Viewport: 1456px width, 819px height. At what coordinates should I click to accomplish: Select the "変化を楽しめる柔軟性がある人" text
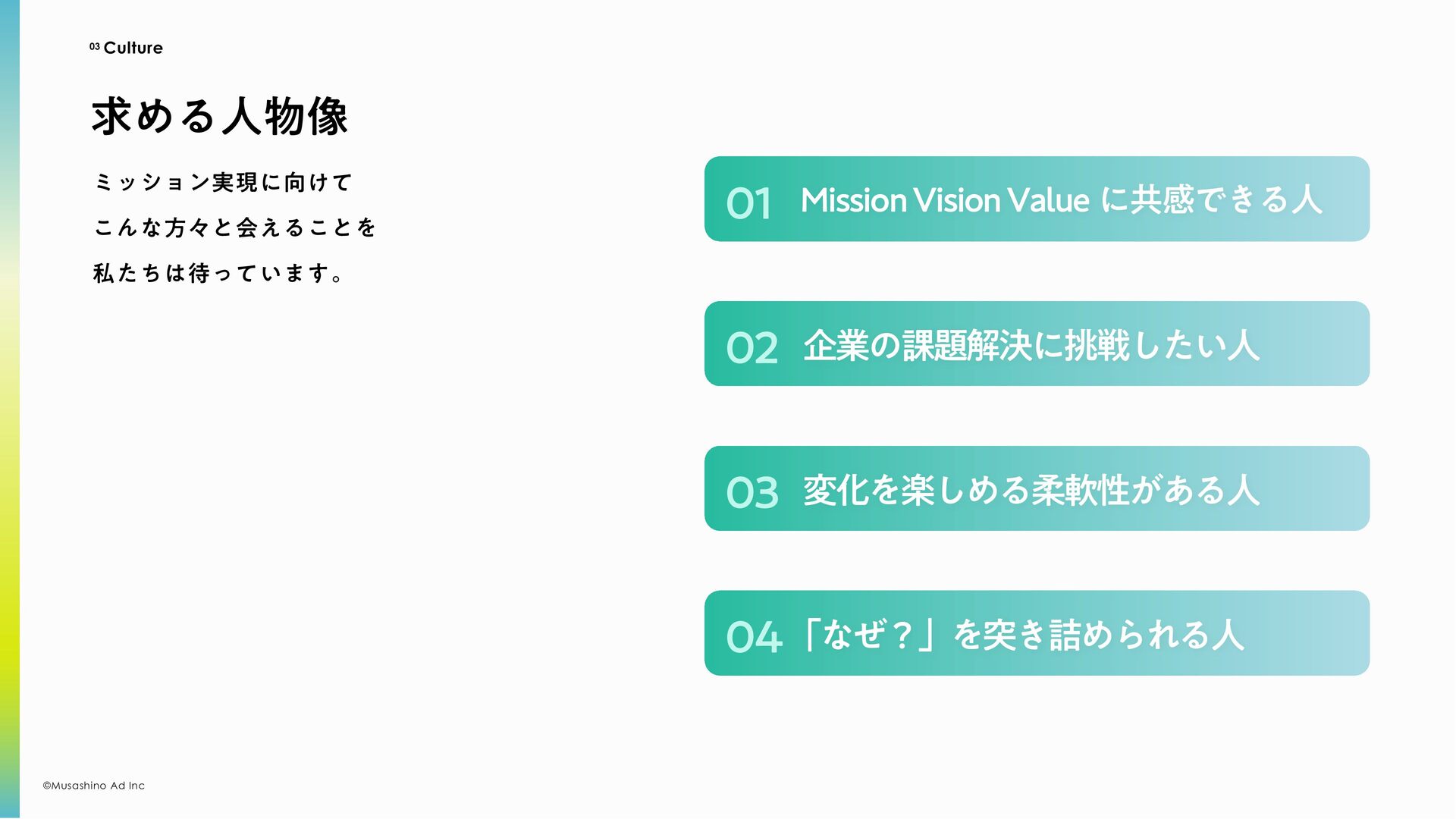point(1031,490)
